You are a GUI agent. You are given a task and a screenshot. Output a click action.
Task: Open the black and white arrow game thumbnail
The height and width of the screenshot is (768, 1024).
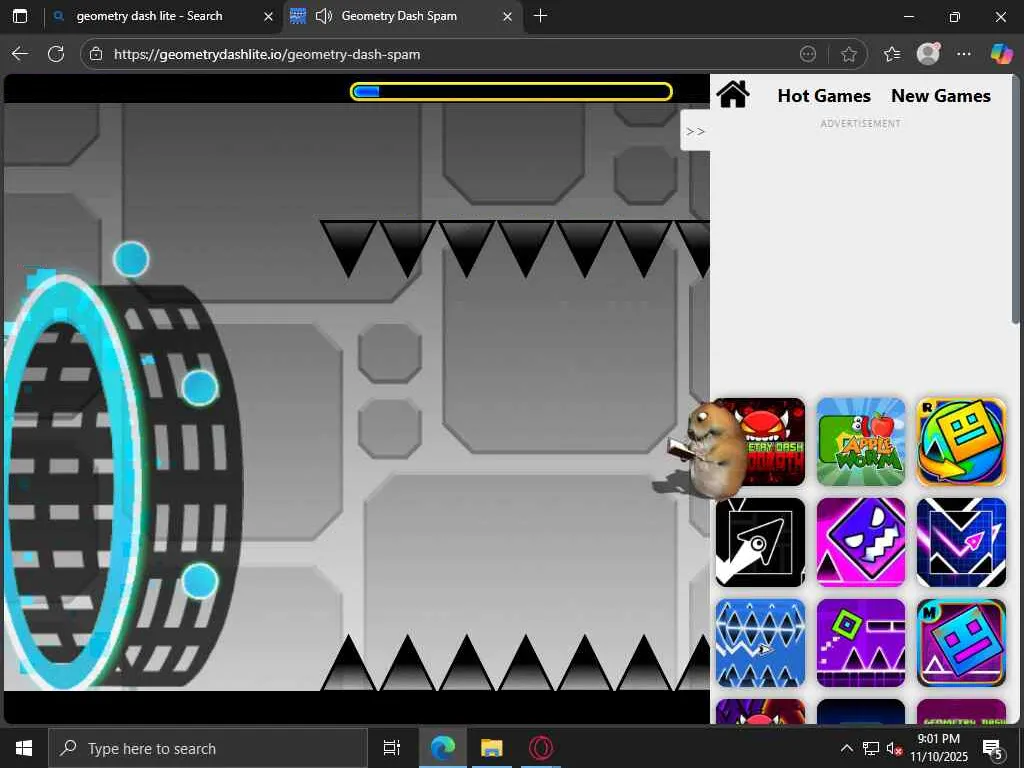click(761, 542)
